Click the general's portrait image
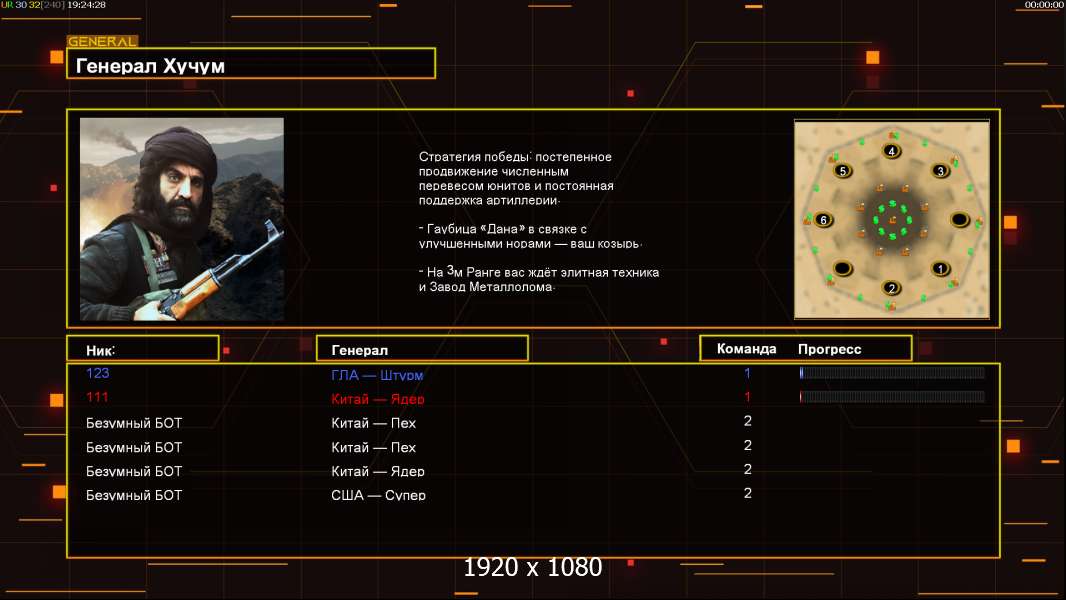The width and height of the screenshot is (1066, 600). coord(182,219)
